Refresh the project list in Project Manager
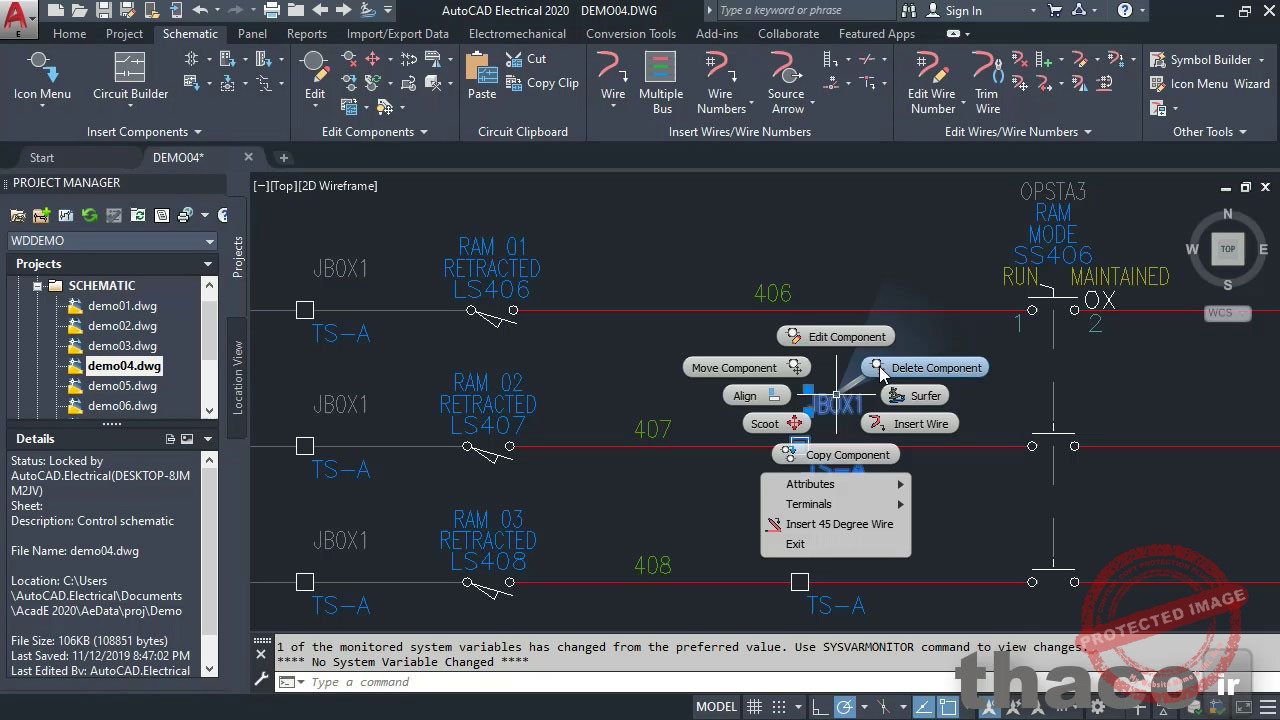 point(89,216)
